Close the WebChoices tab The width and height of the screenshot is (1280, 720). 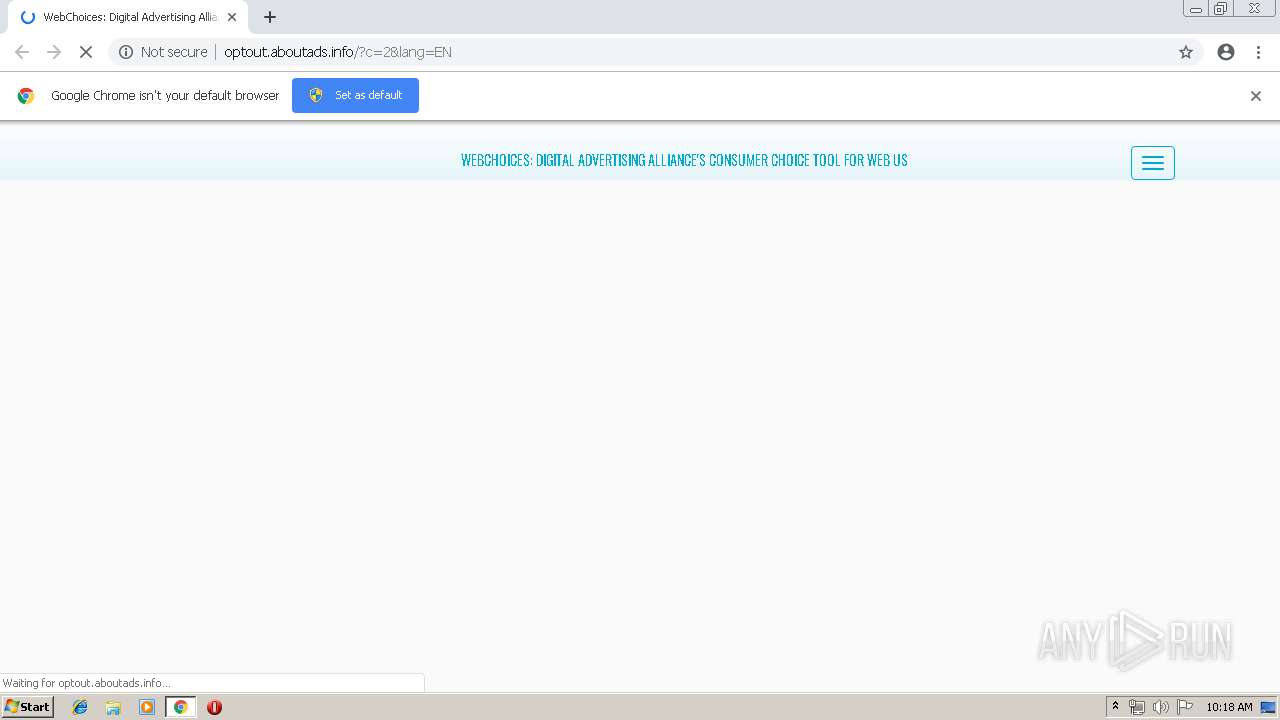click(232, 17)
